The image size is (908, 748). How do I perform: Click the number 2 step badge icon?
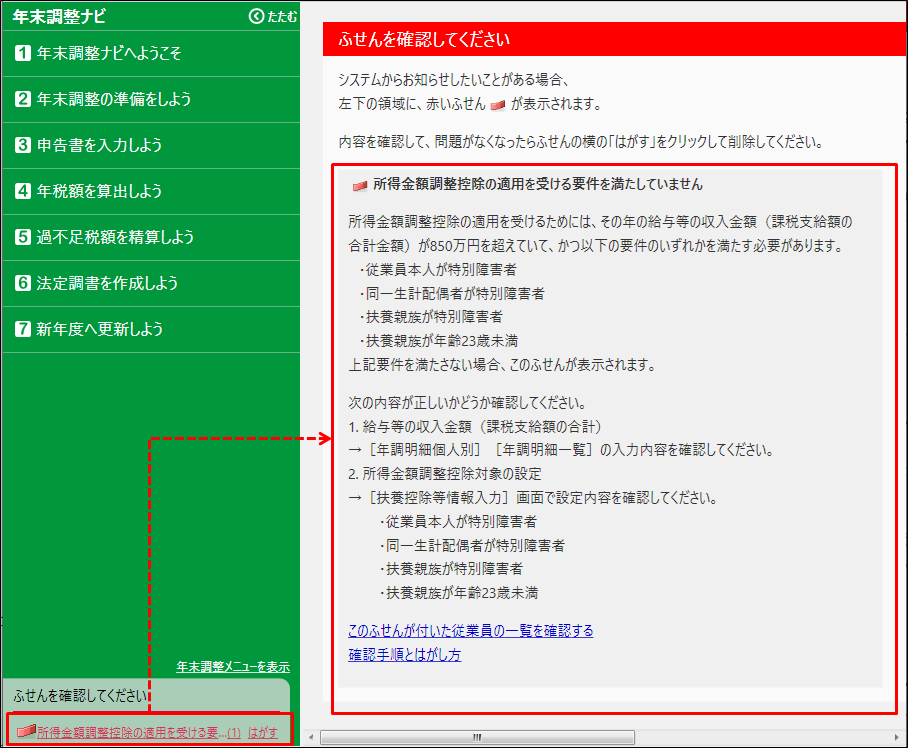[x=23, y=99]
